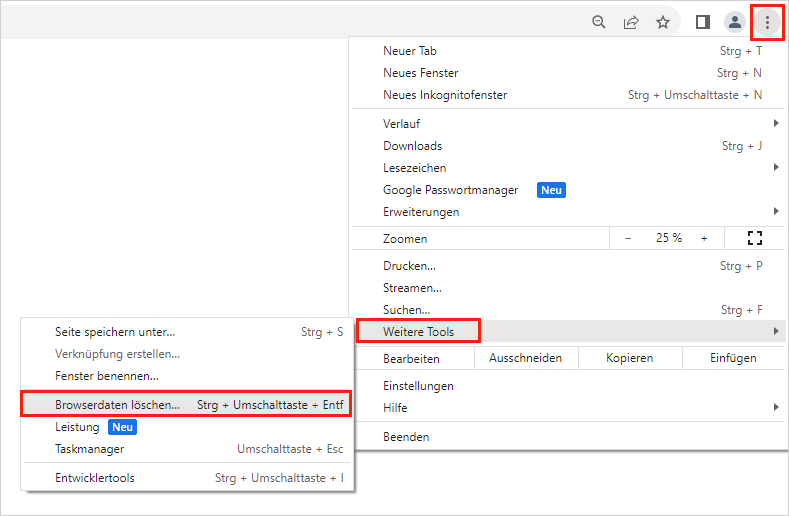
Task: Click the Einfügen button
Action: 733,358
